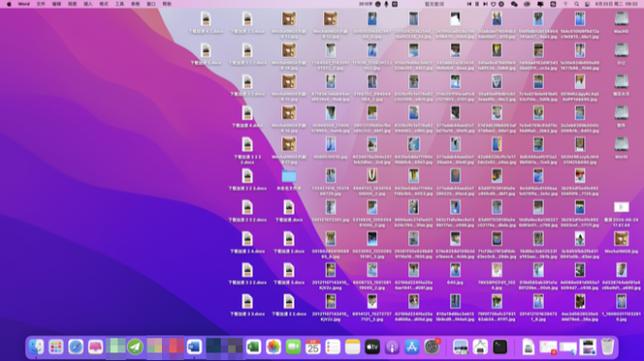Open the 编辑 (Edit) menu
Screen dimensions: 644x361
click(x=56, y=4)
